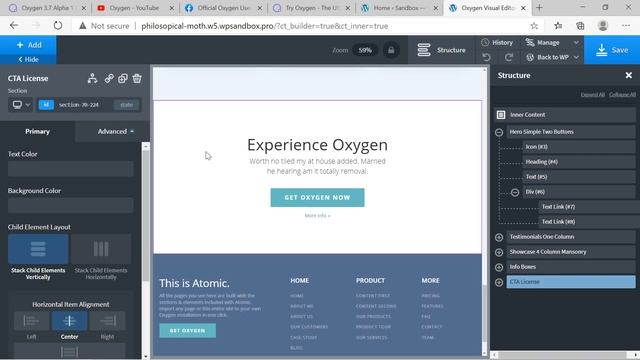640x360 pixels.
Task: Bookmark this page with star icon
Action: pyautogui.click(x=534, y=26)
